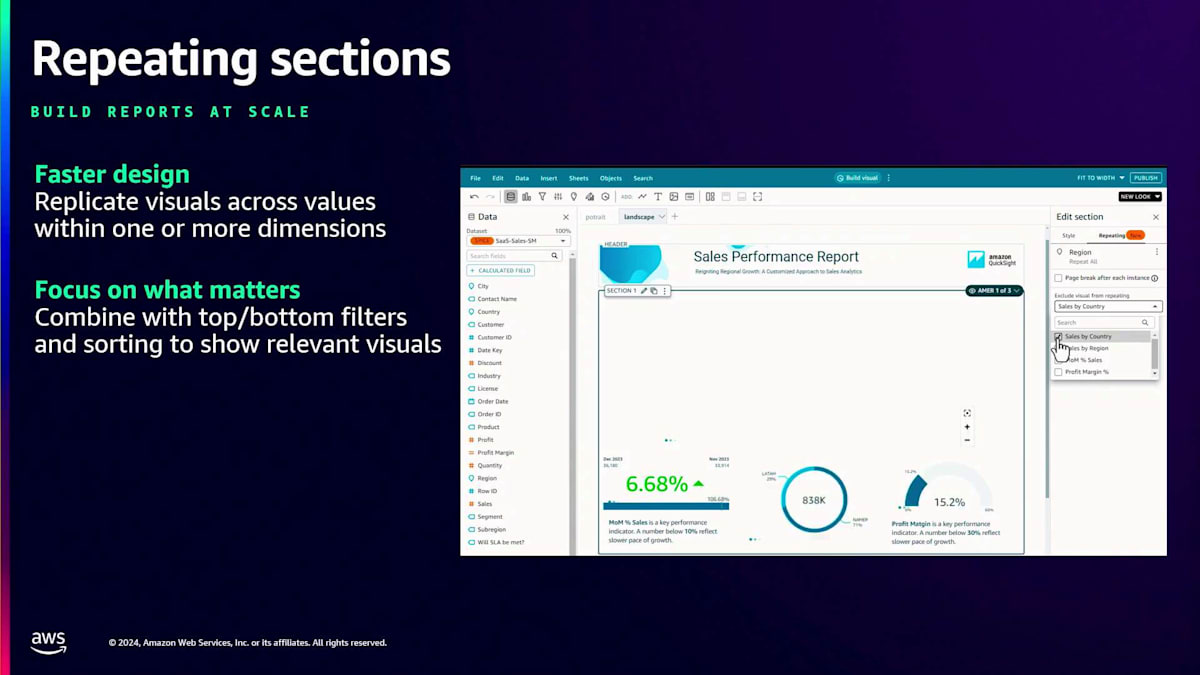
Task: Open the Insert menu
Action: (x=549, y=178)
